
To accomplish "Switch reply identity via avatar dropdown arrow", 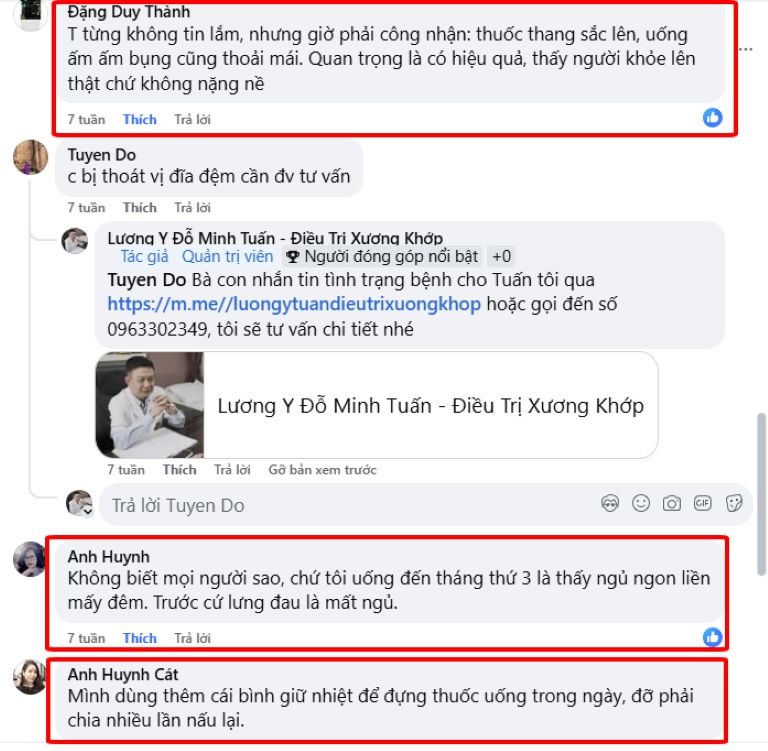I will pyautogui.click(x=88, y=511).
